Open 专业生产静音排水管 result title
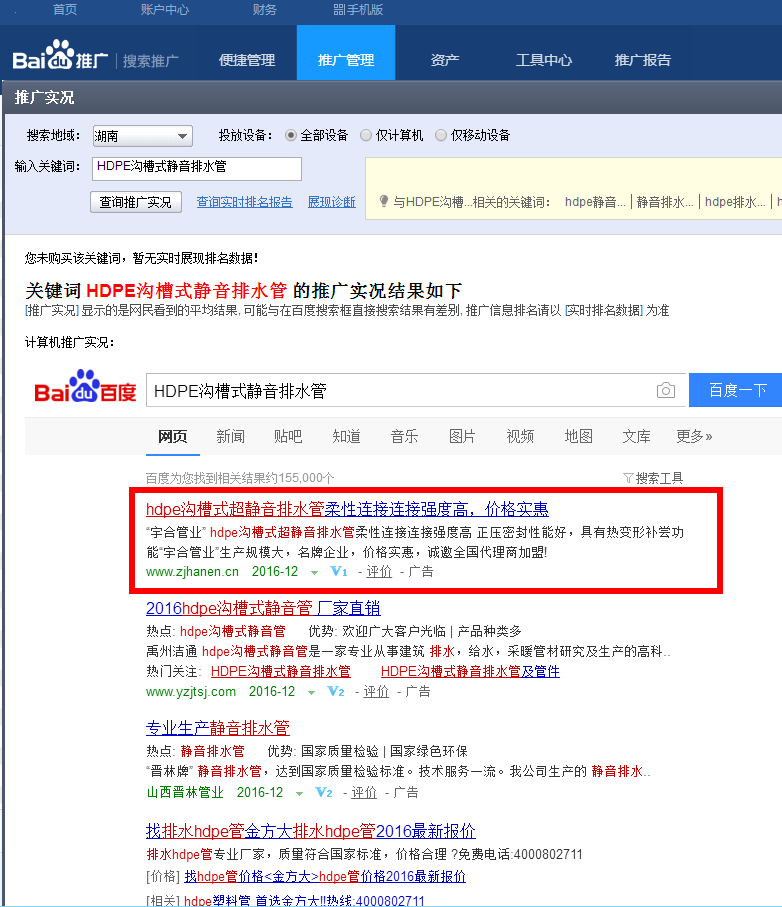 point(217,728)
